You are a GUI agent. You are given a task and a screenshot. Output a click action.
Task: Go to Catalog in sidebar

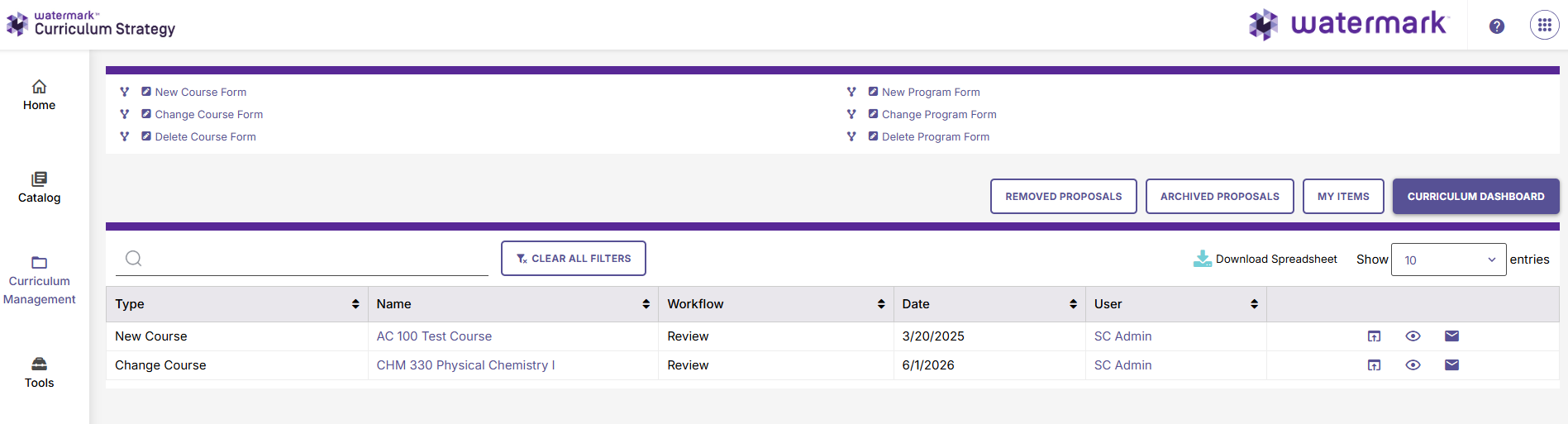pos(39,198)
